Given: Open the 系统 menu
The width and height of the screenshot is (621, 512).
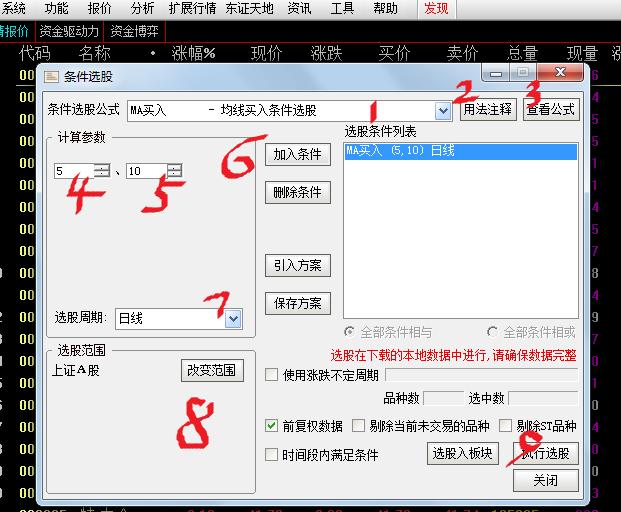Looking at the screenshot, I should [13, 8].
